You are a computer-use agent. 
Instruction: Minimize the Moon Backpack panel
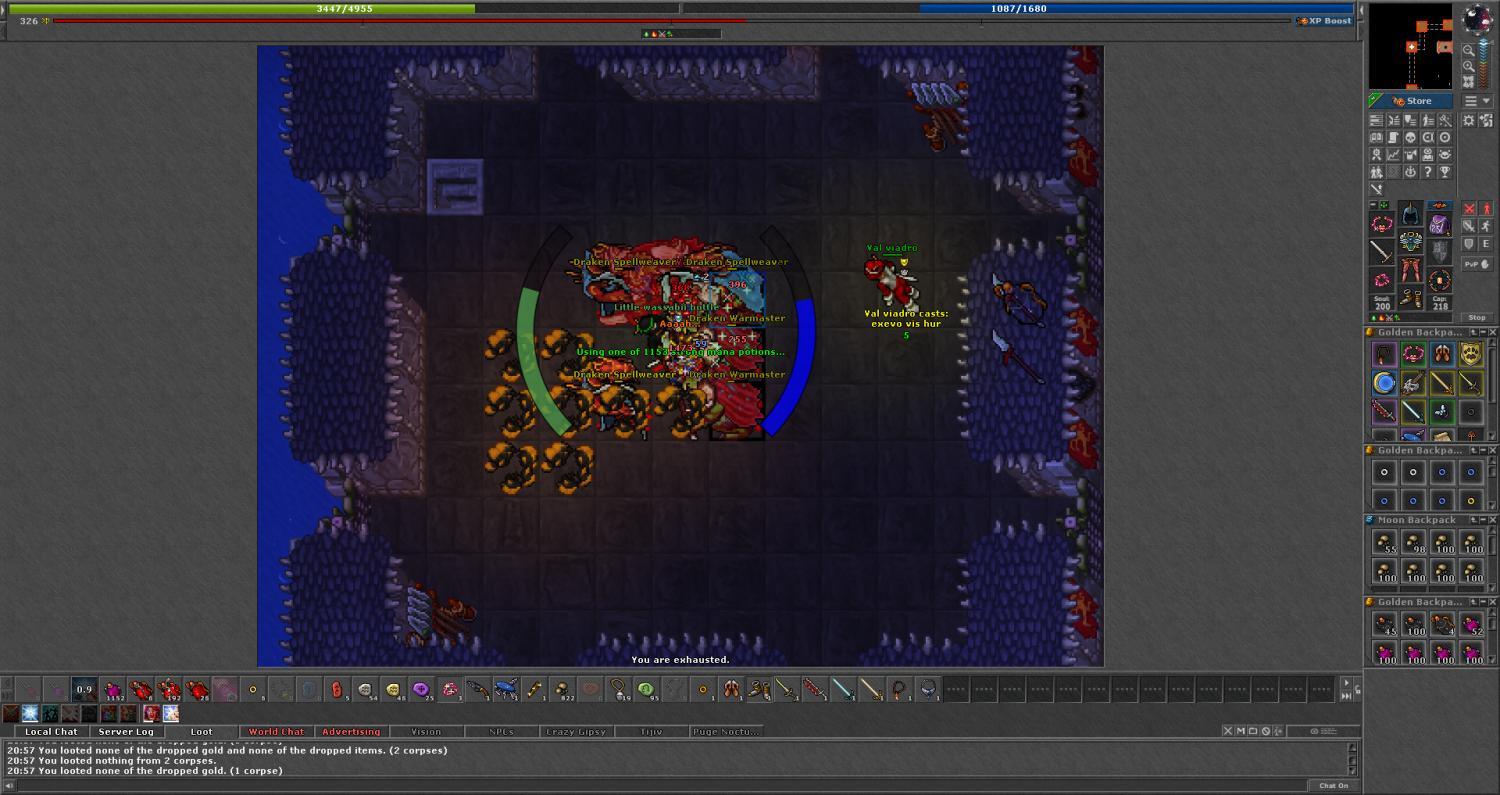click(x=1483, y=520)
